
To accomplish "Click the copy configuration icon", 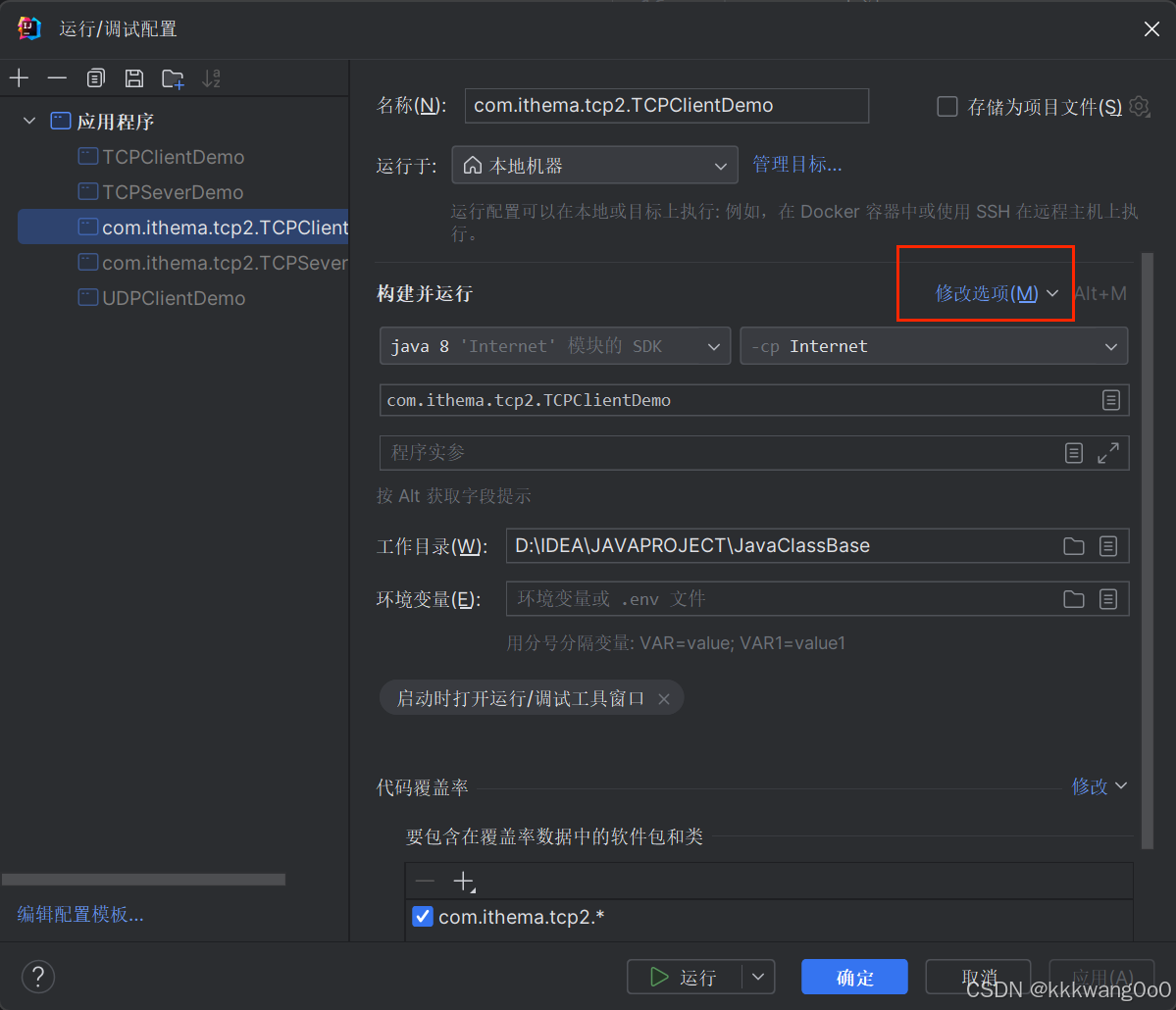I will (x=96, y=78).
